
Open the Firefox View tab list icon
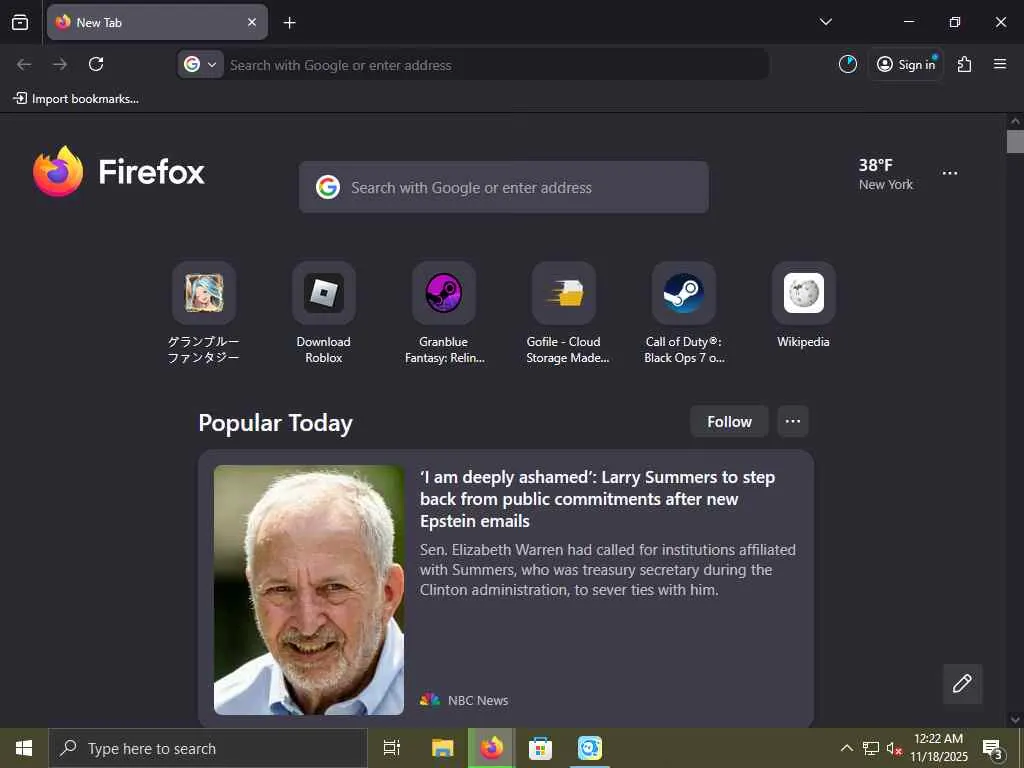tap(20, 22)
